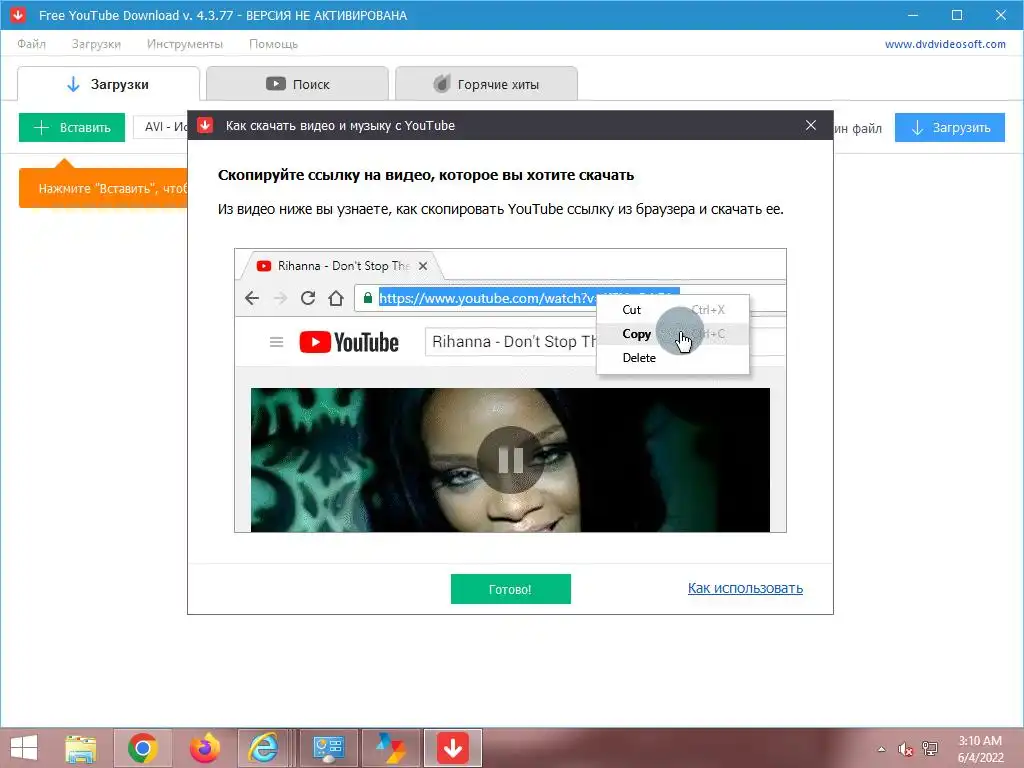Open the taskbar clock and date
Screen dimensions: 1024x768
point(980,748)
